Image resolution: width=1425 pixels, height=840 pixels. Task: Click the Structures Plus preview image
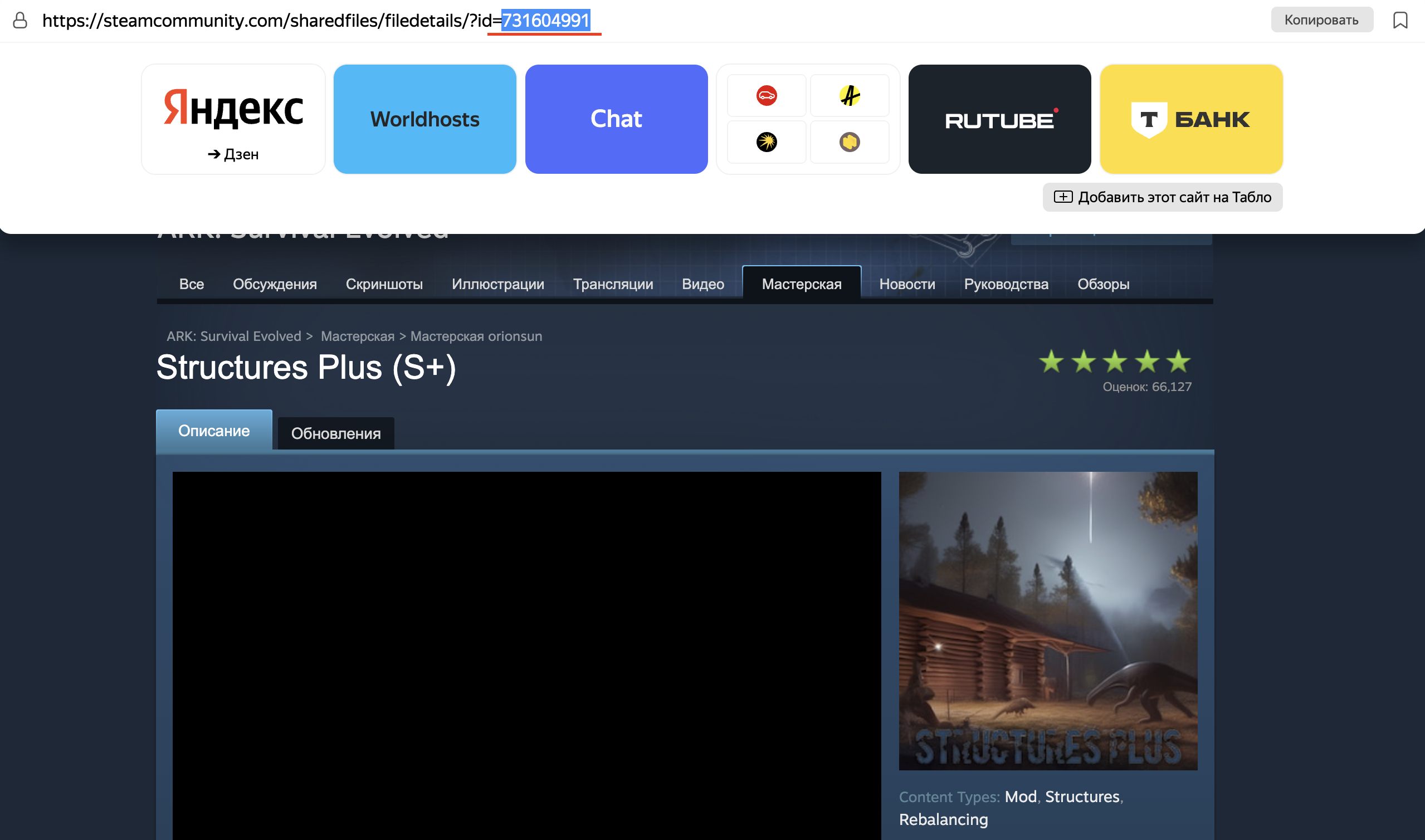[x=1047, y=621]
